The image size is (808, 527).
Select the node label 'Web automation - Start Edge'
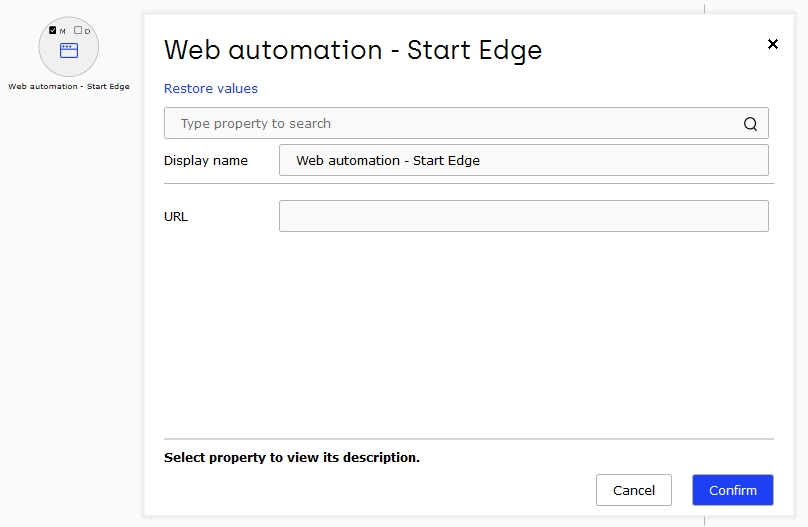69,87
